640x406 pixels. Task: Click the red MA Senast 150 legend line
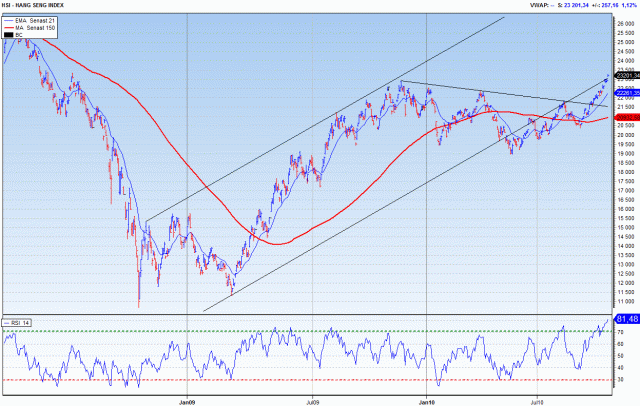click(9, 28)
